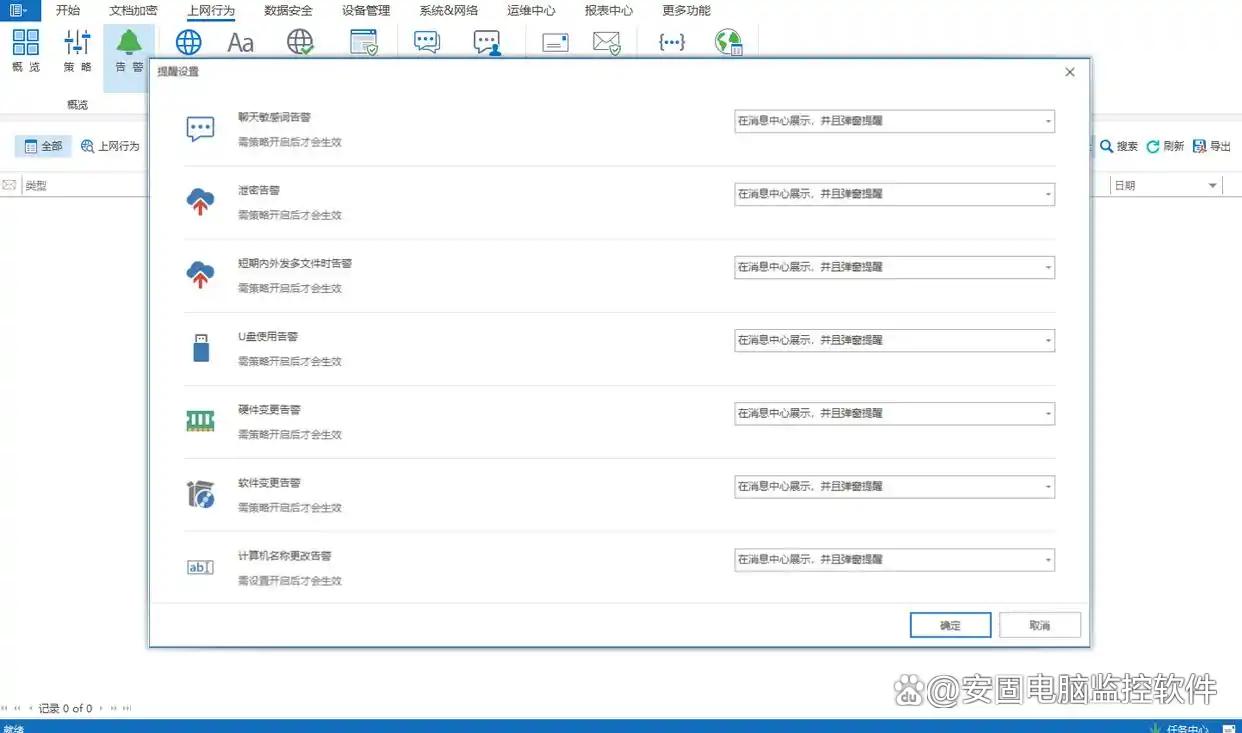Click the U盘使用告警 USB drive icon
1242x733 pixels.
point(201,348)
